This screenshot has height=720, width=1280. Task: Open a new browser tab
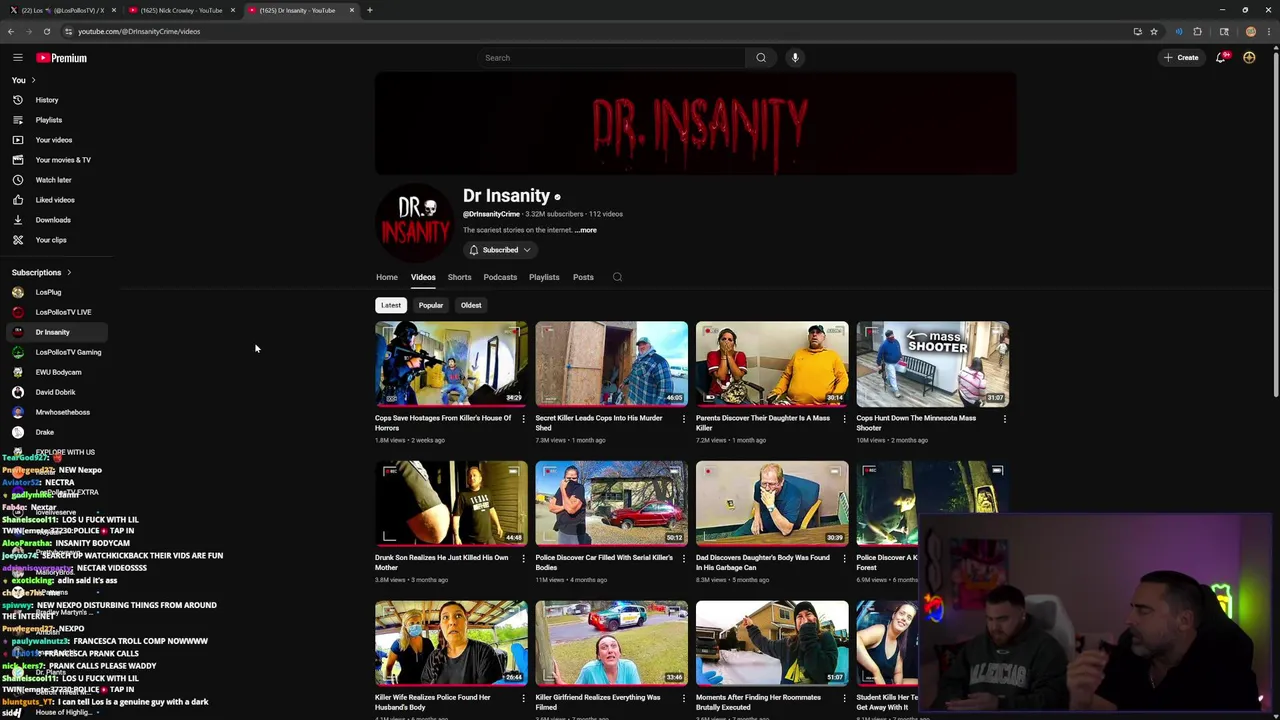370,10
